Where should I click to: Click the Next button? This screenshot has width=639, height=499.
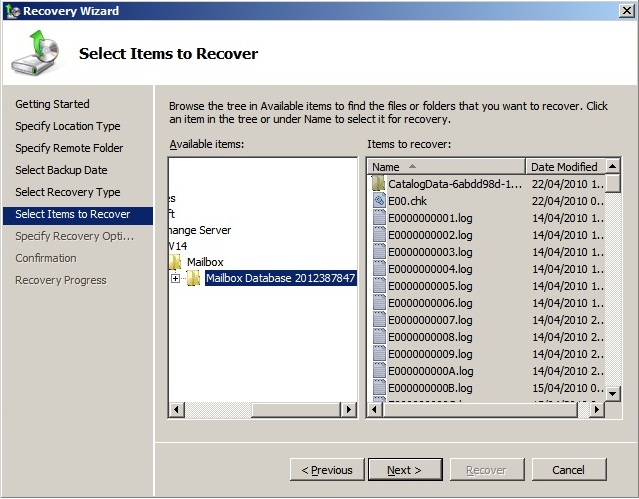[x=405, y=470]
